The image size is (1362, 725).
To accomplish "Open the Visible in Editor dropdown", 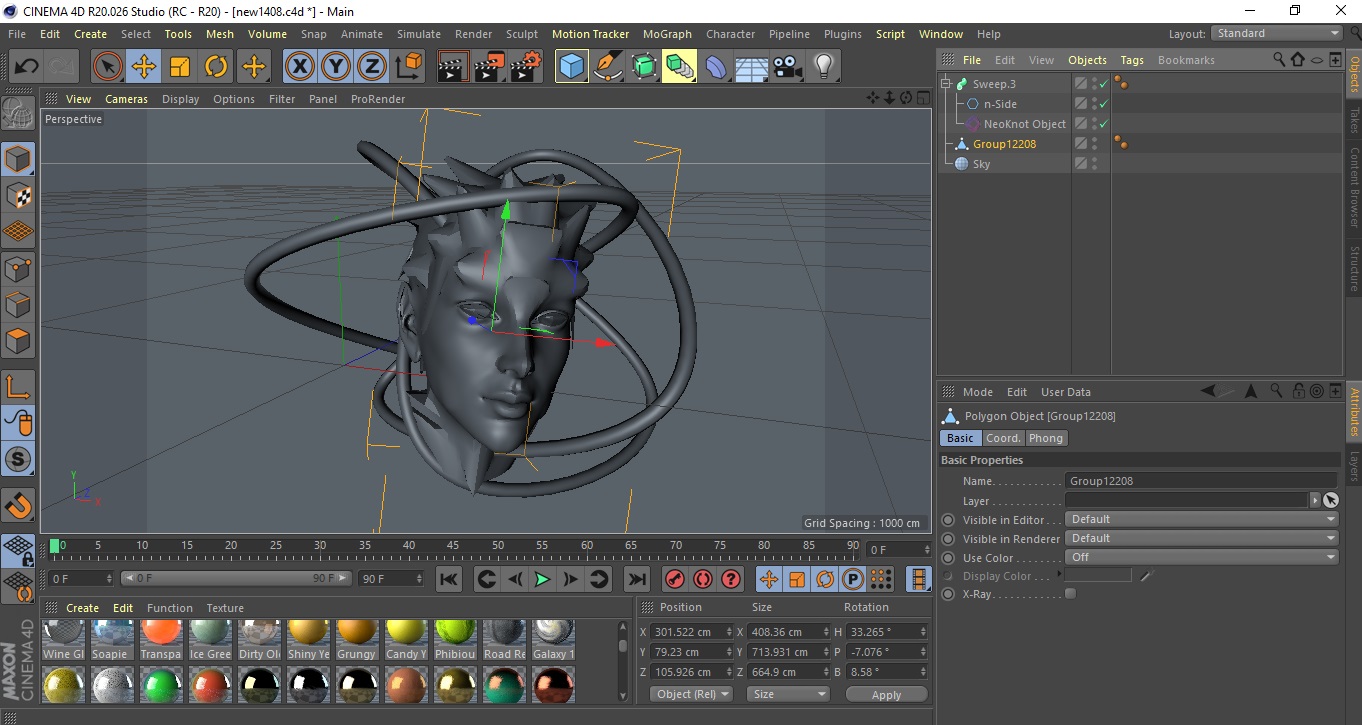I will pos(1201,520).
